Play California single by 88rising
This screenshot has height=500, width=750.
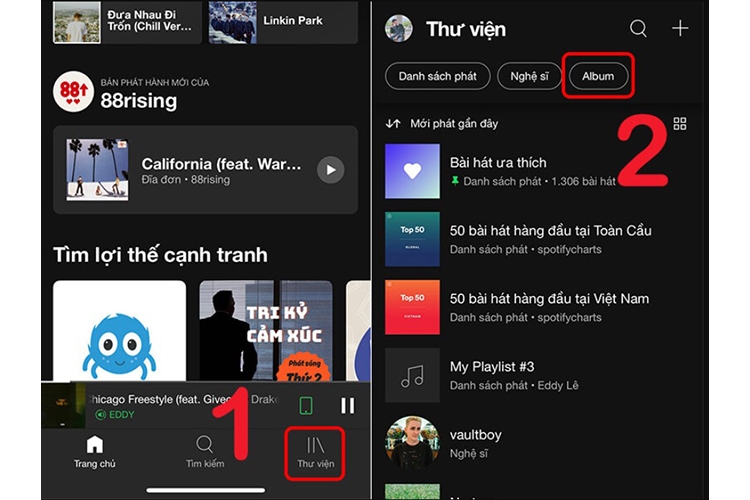pyautogui.click(x=331, y=170)
